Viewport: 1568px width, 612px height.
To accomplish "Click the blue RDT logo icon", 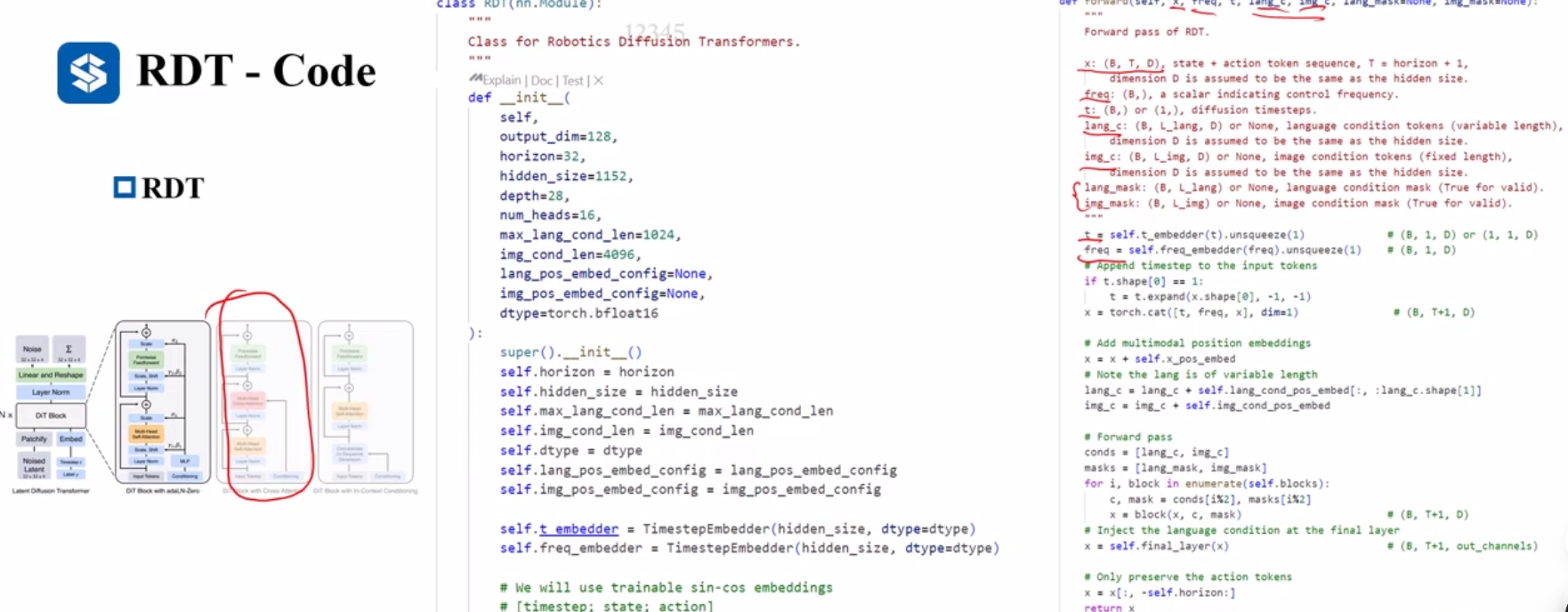I will click(x=88, y=73).
